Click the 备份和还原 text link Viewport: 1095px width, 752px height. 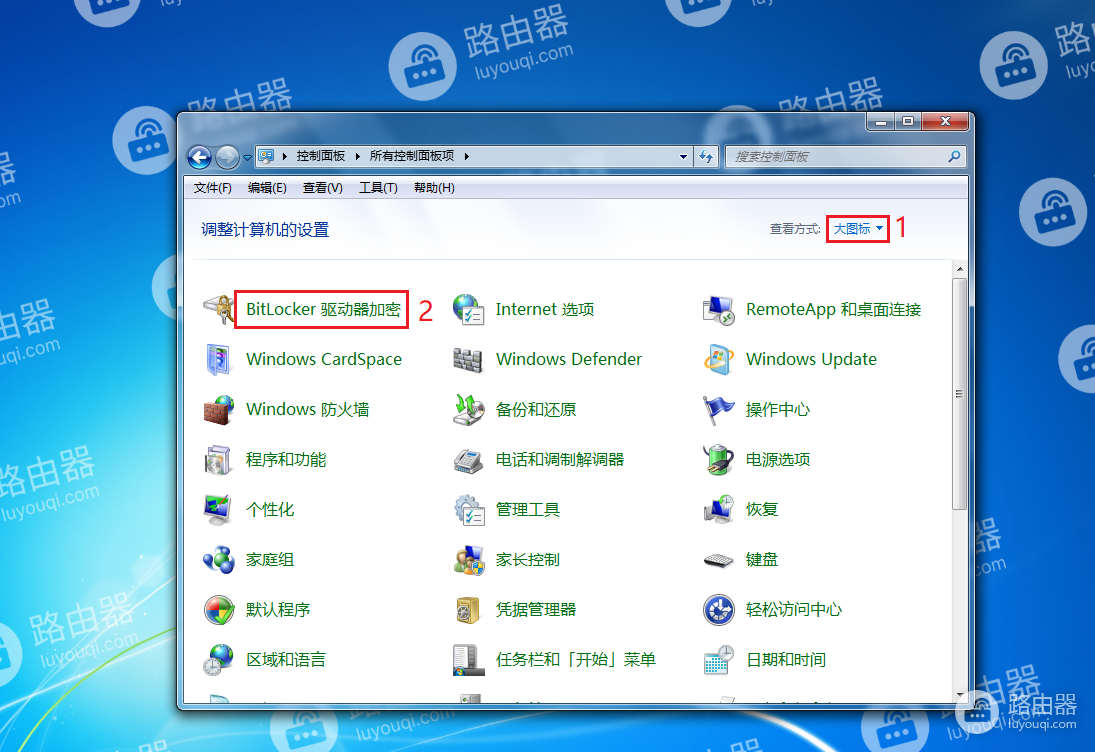(536, 410)
